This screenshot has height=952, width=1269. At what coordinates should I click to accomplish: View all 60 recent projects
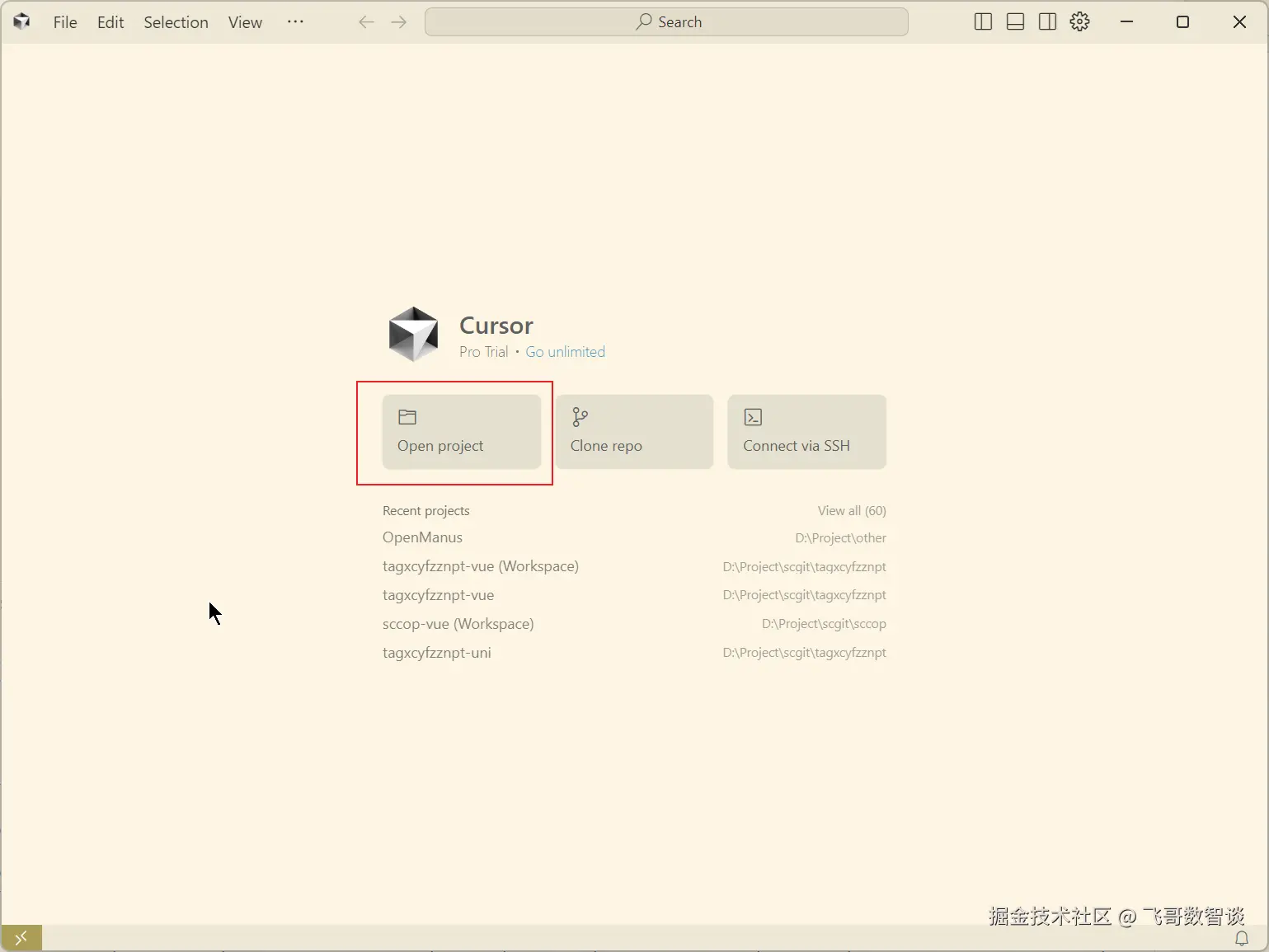(x=852, y=511)
